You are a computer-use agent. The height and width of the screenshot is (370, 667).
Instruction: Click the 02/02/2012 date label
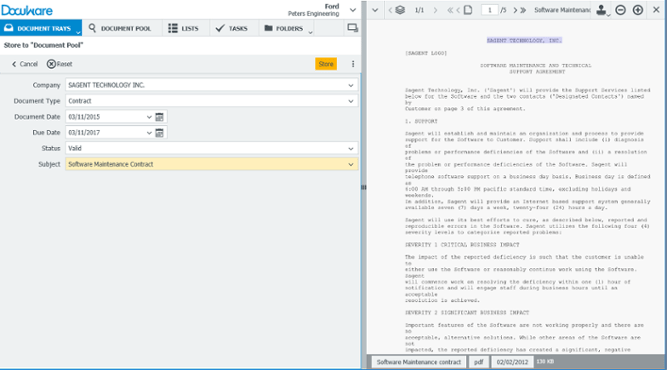point(512,362)
